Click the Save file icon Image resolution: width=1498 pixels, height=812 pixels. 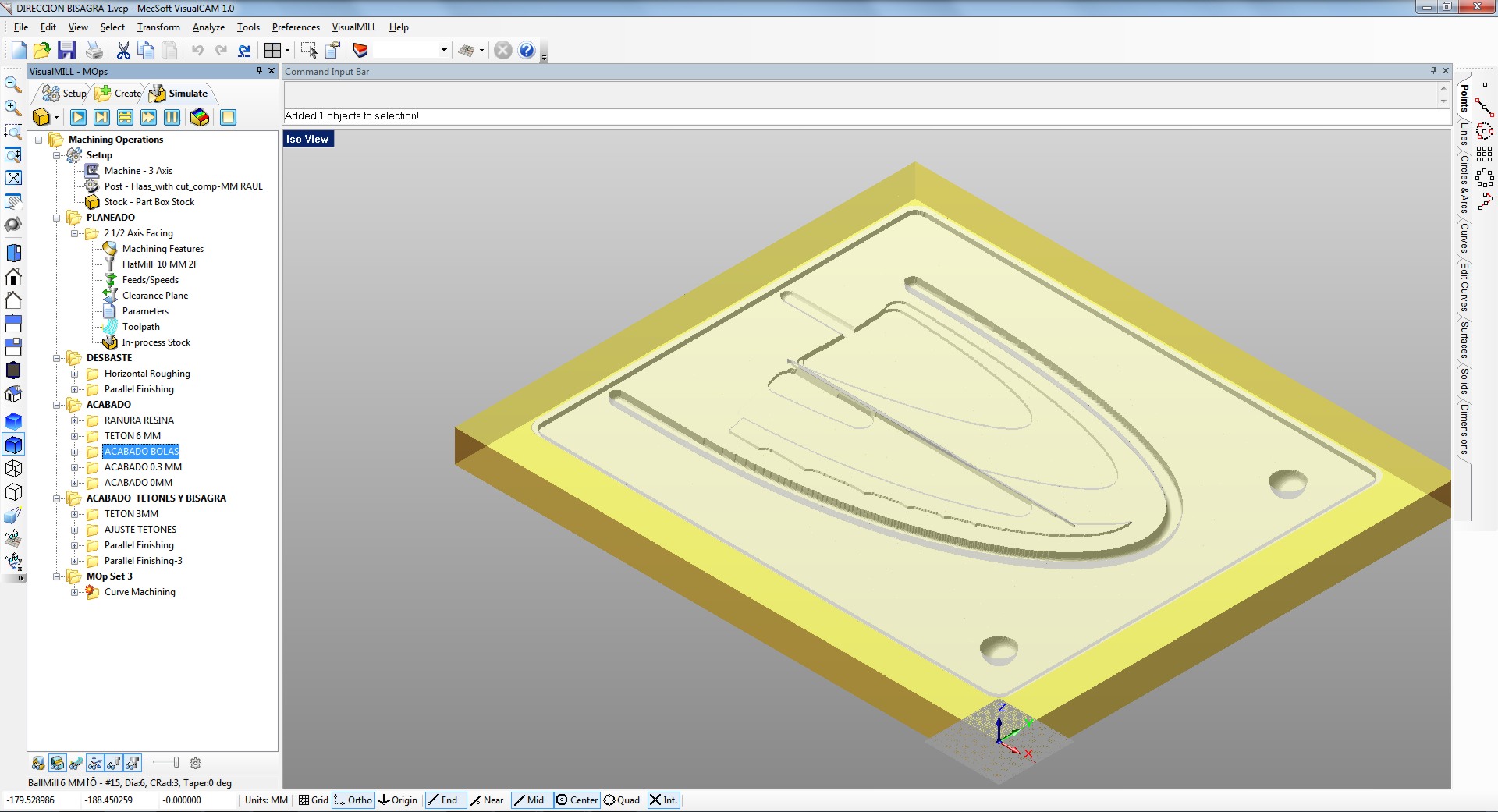coord(67,51)
